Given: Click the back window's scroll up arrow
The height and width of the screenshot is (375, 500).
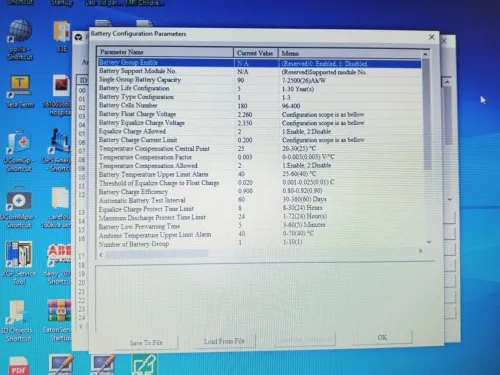Looking at the screenshot, I should pos(447,82).
